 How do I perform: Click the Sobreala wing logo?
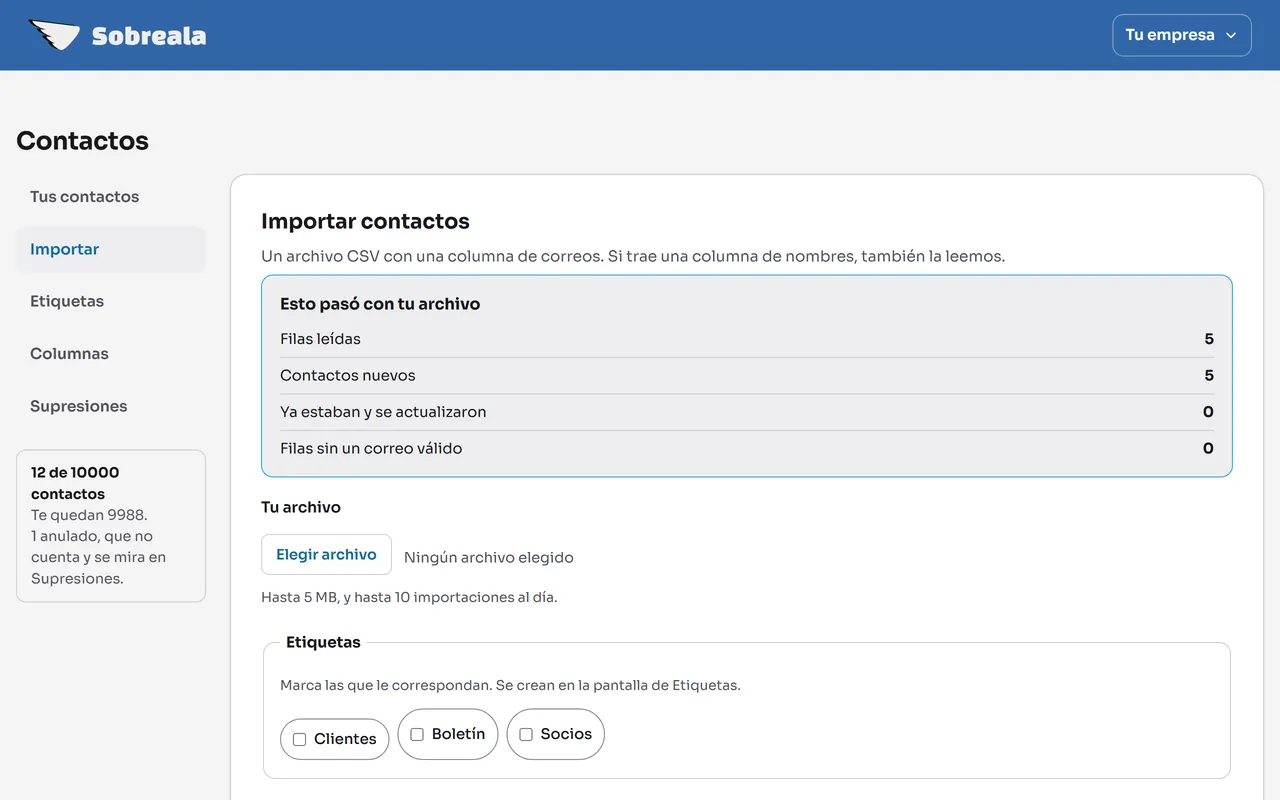(x=54, y=35)
